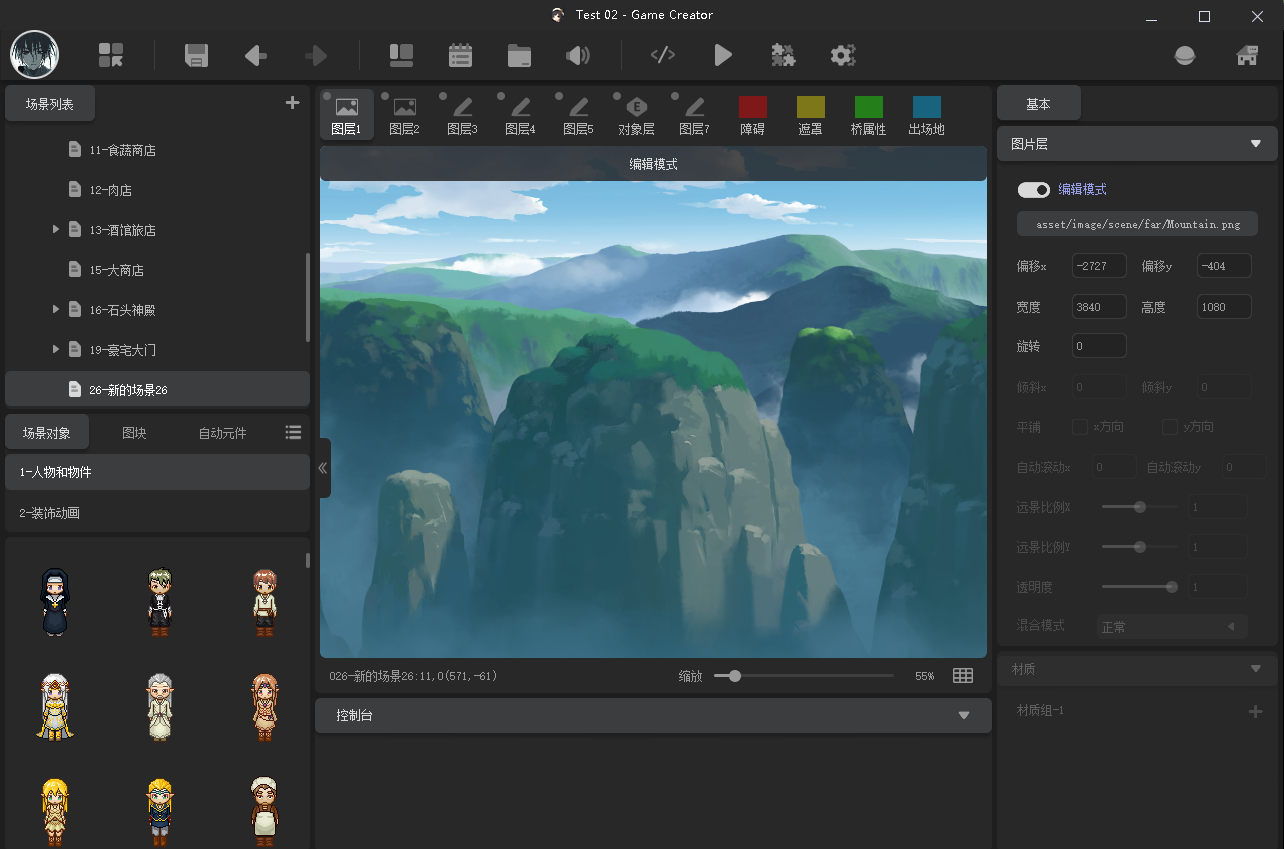Open the folder file manager icon

pyautogui.click(x=519, y=55)
